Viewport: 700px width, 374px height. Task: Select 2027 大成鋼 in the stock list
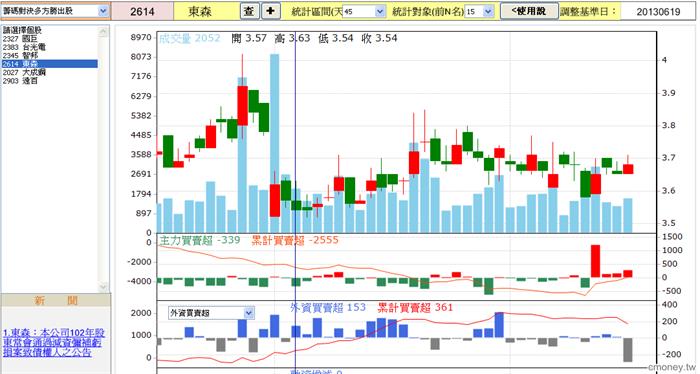49,72
